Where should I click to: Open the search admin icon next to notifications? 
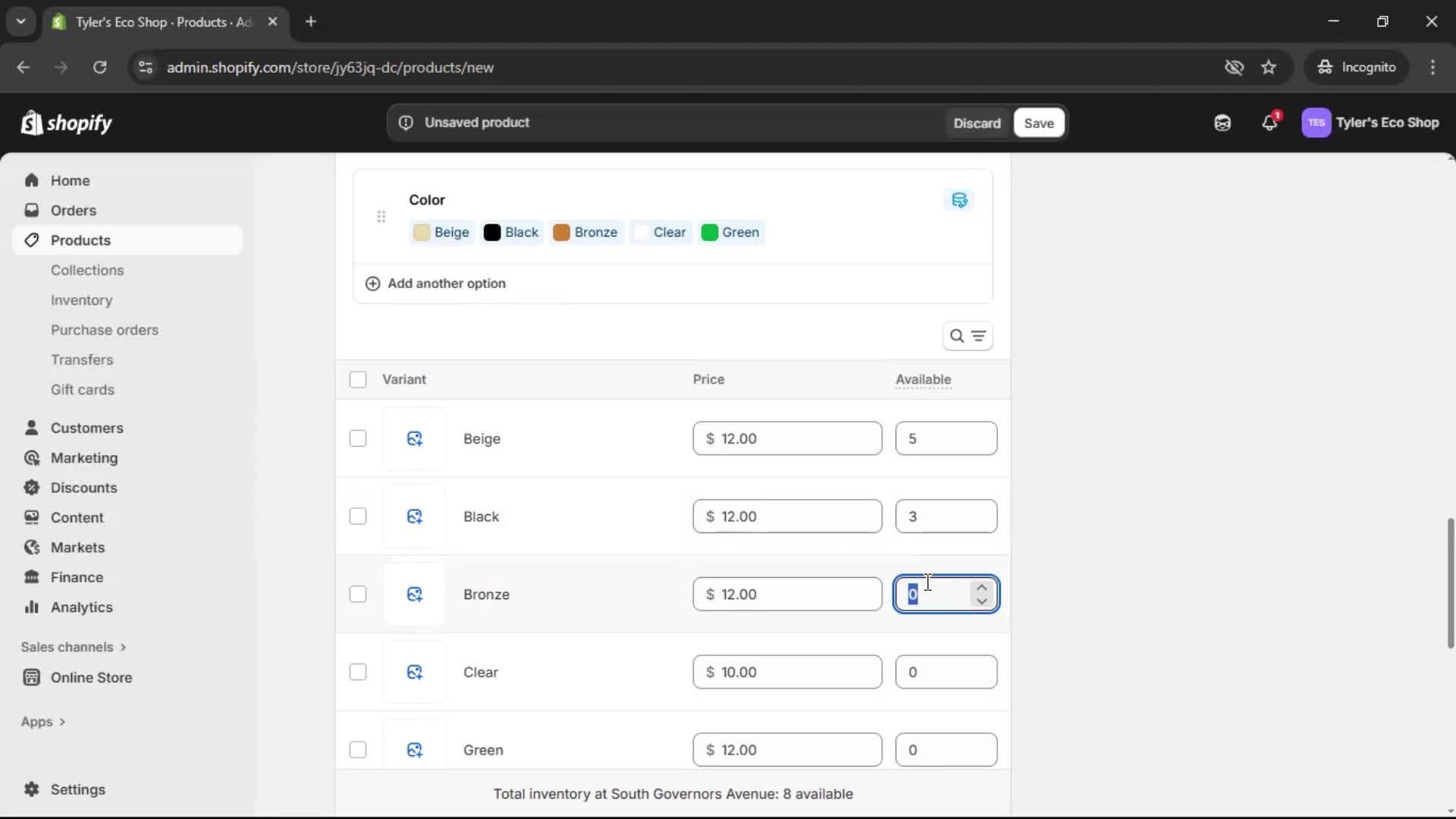1222,122
